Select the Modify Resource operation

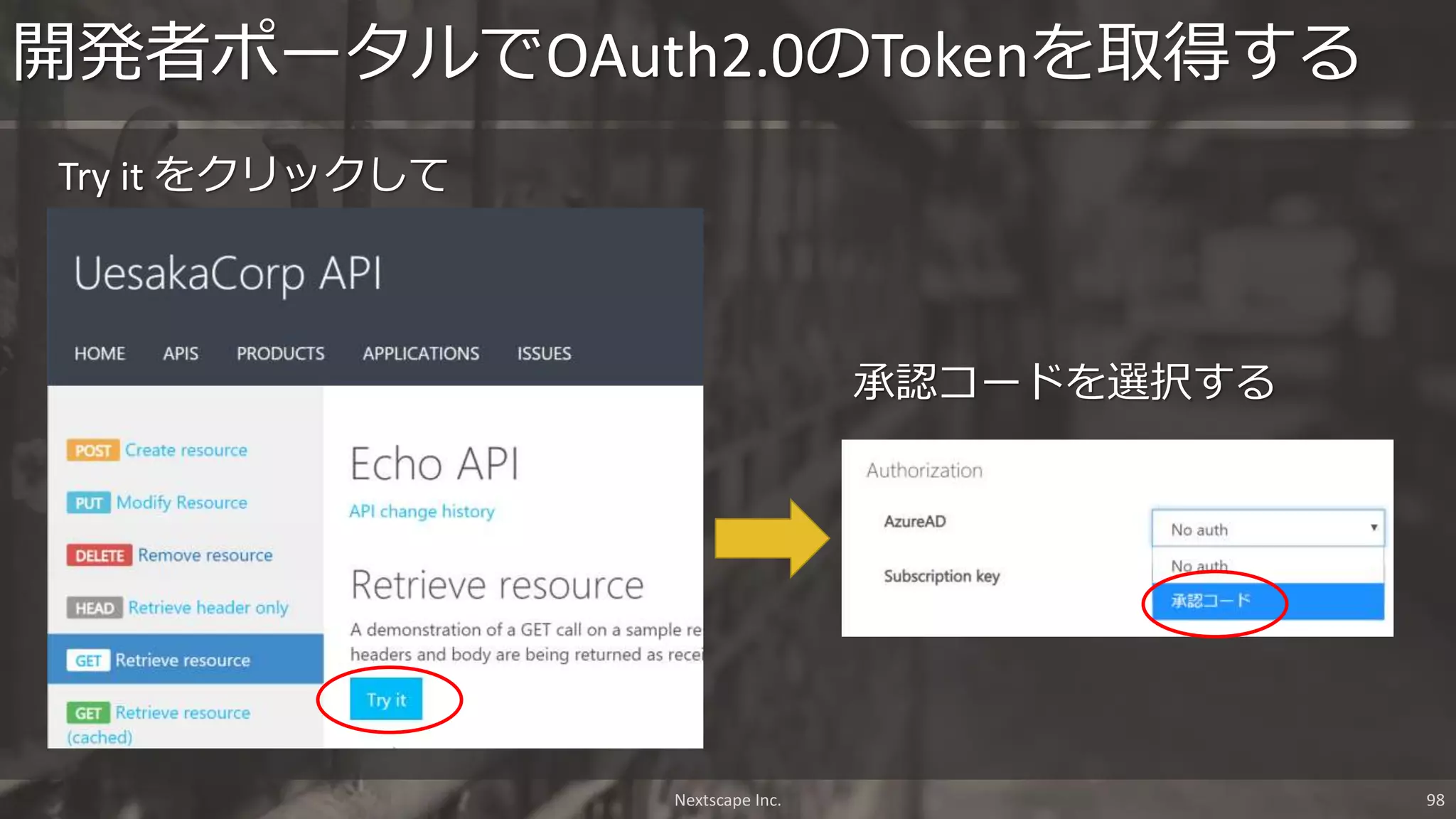point(182,503)
